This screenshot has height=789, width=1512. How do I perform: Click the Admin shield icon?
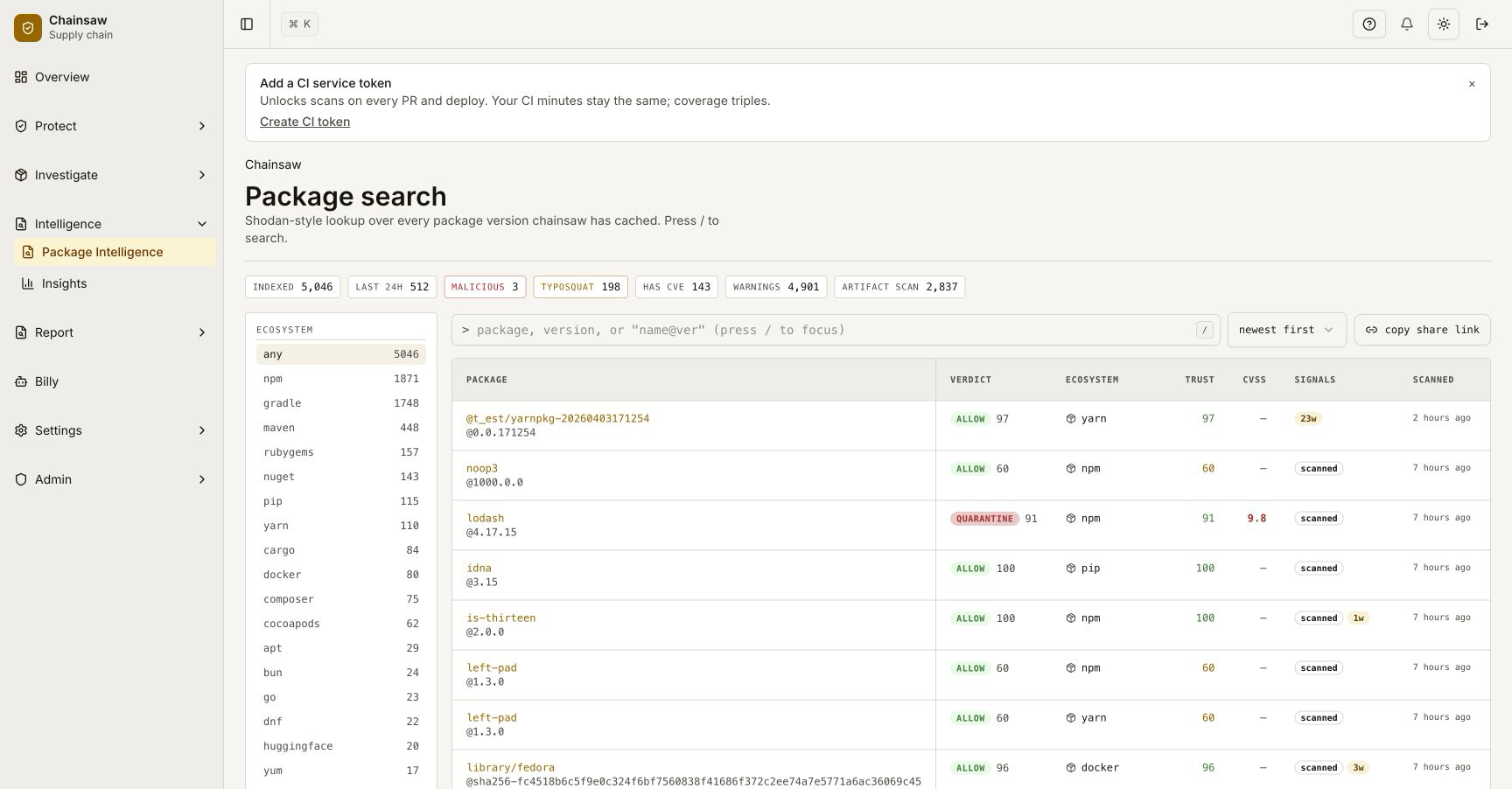[x=21, y=479]
